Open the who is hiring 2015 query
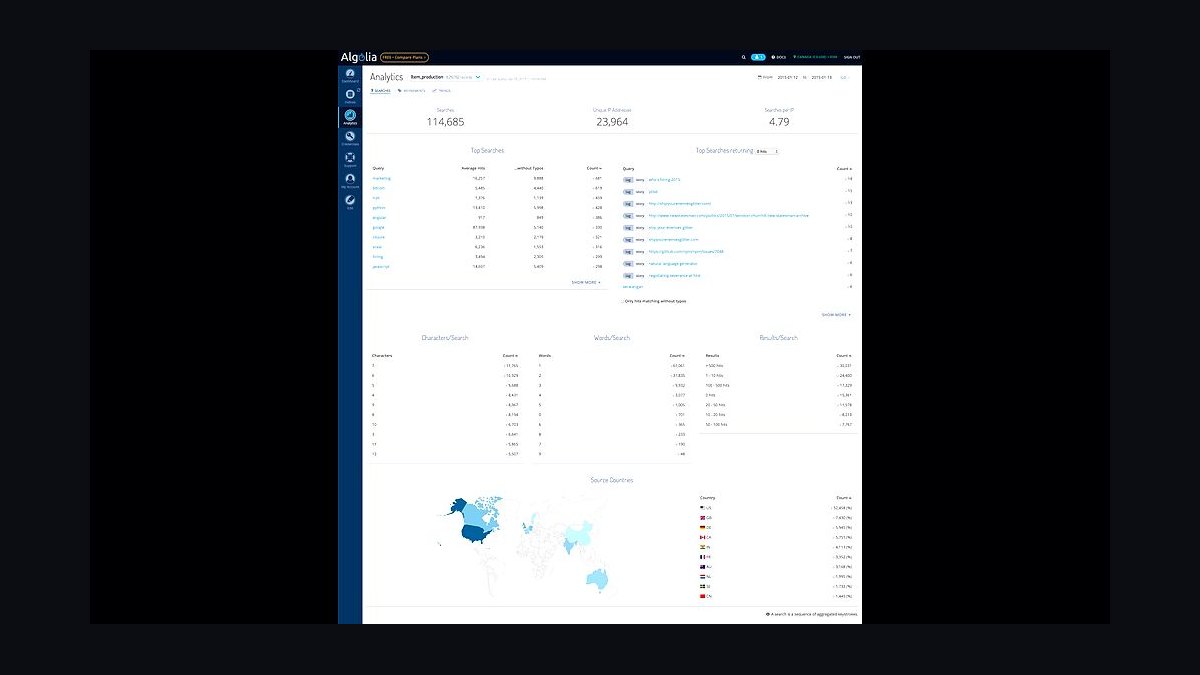Image resolution: width=1200 pixels, height=675 pixels. pos(664,179)
